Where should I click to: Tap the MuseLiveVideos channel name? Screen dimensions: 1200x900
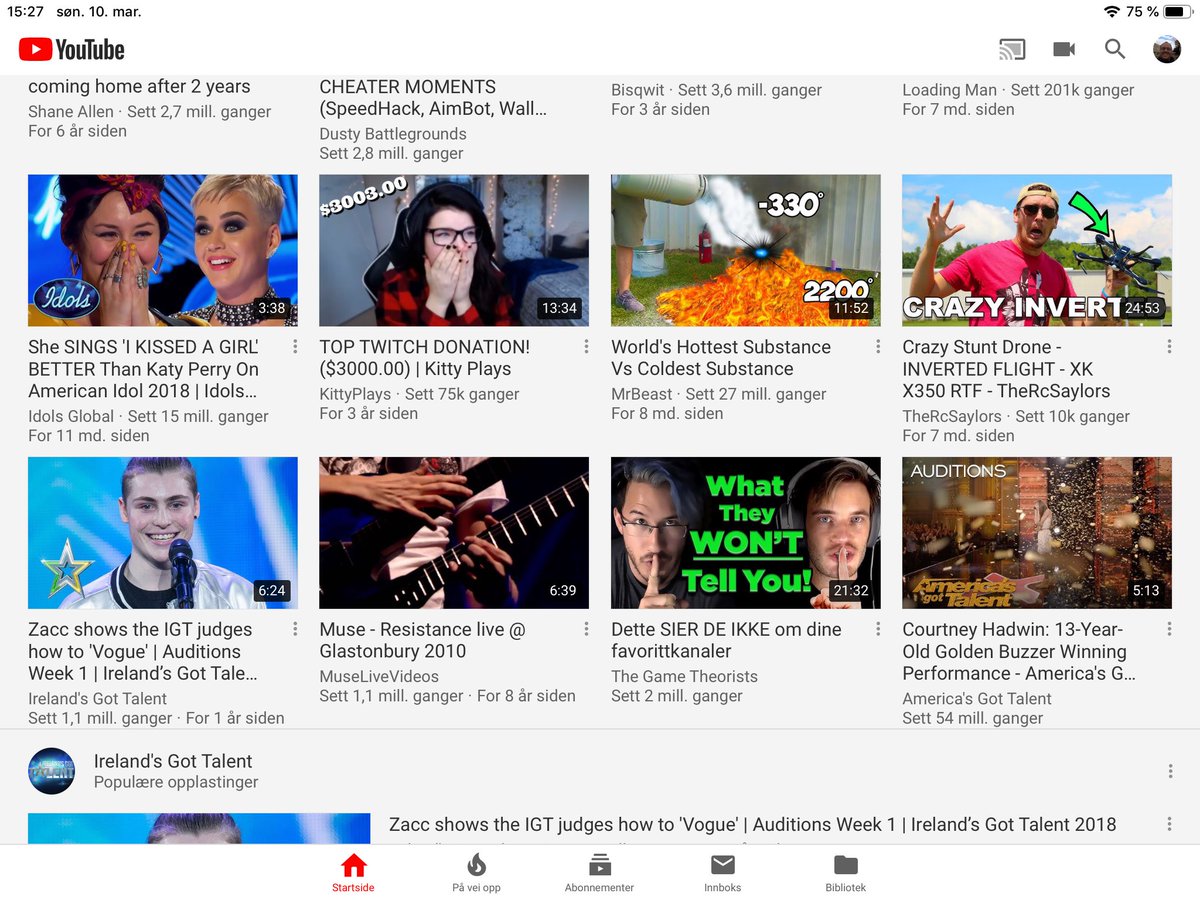tap(379, 676)
